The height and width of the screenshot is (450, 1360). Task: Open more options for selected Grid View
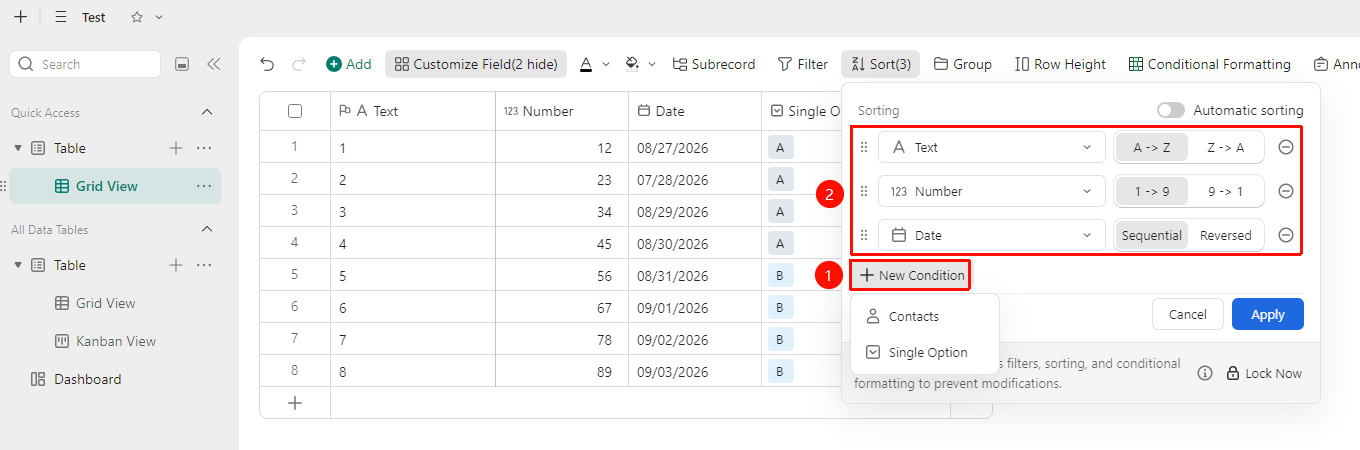click(204, 186)
